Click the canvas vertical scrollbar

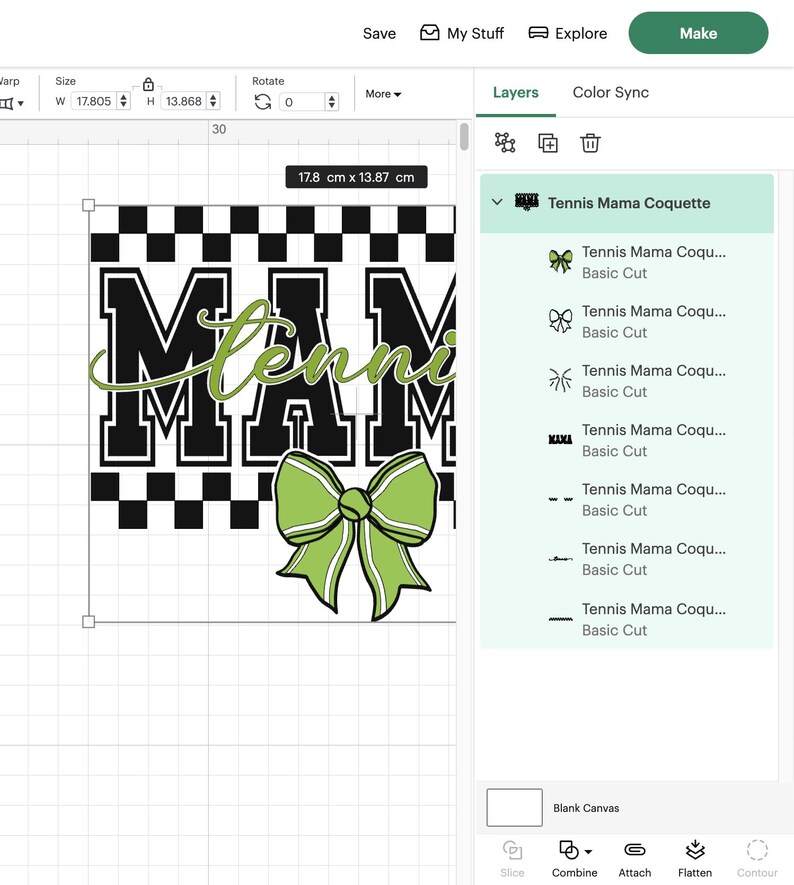coord(464,137)
